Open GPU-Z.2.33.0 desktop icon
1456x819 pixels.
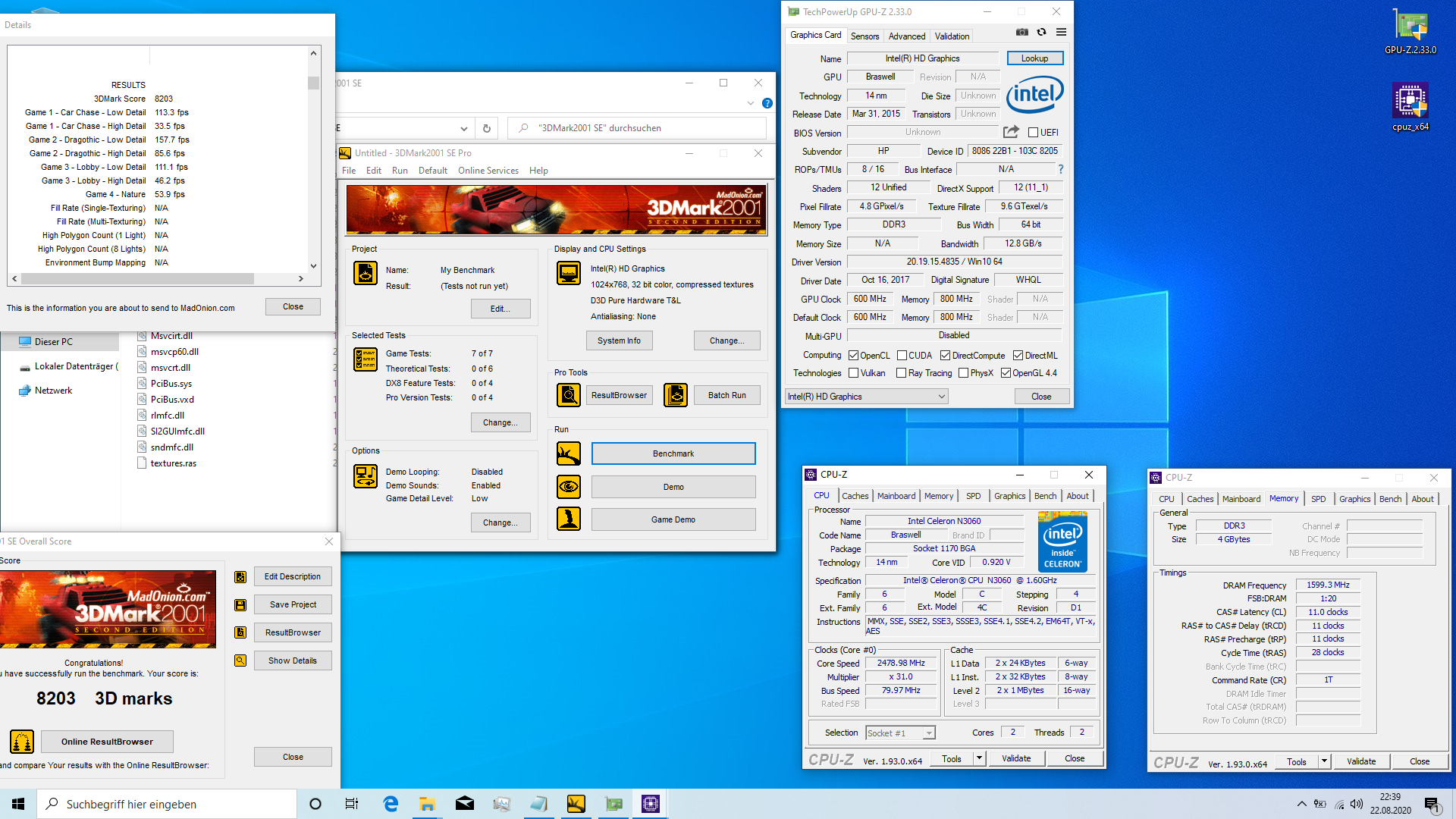point(1410,33)
